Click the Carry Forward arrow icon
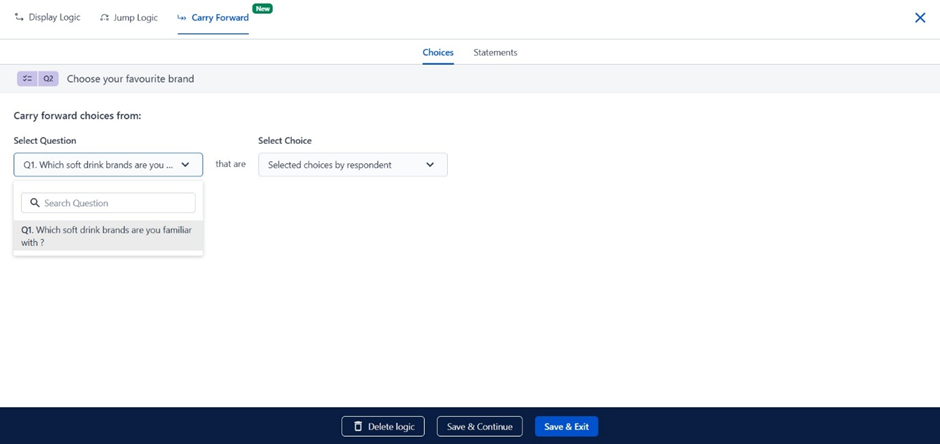This screenshot has width=940, height=444. point(181,18)
